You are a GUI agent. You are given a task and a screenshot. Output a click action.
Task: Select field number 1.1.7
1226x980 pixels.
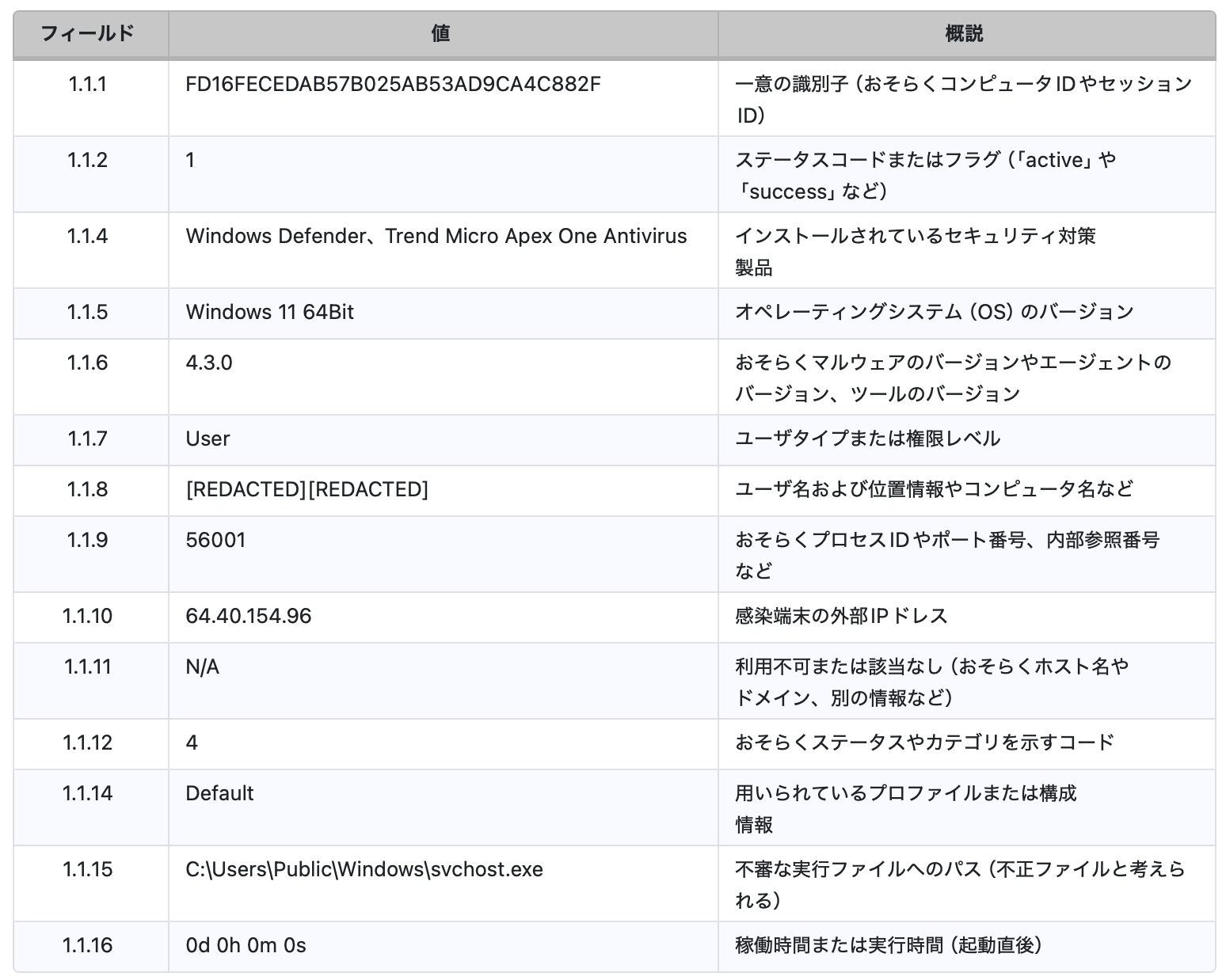[87, 439]
